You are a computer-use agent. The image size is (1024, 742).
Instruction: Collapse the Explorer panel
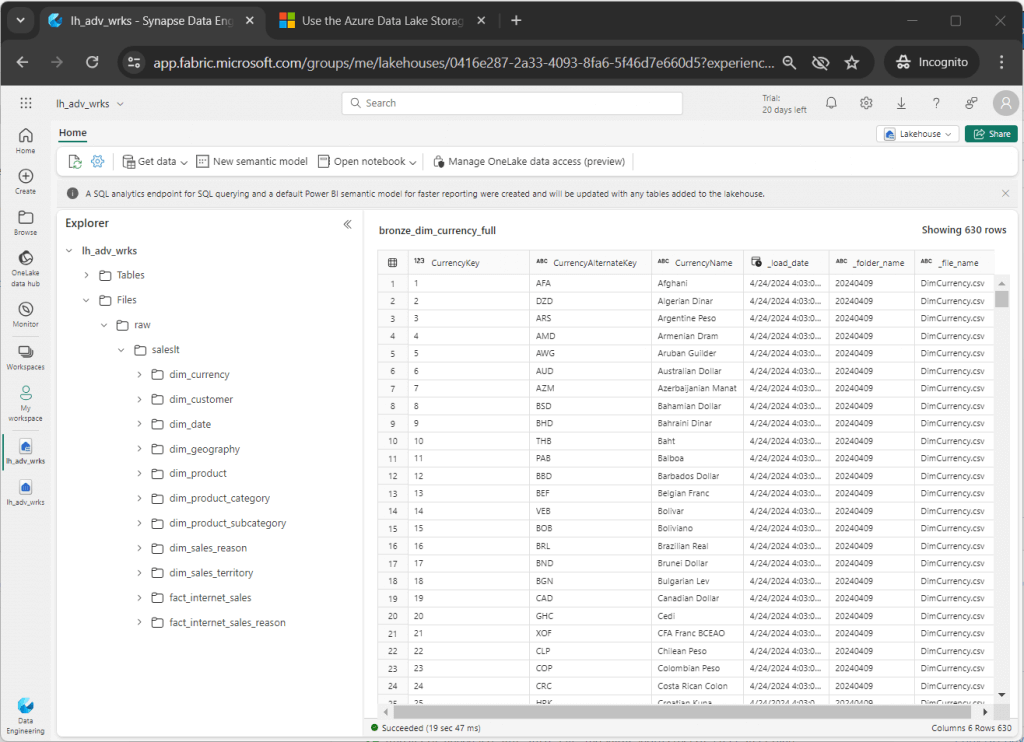point(347,224)
